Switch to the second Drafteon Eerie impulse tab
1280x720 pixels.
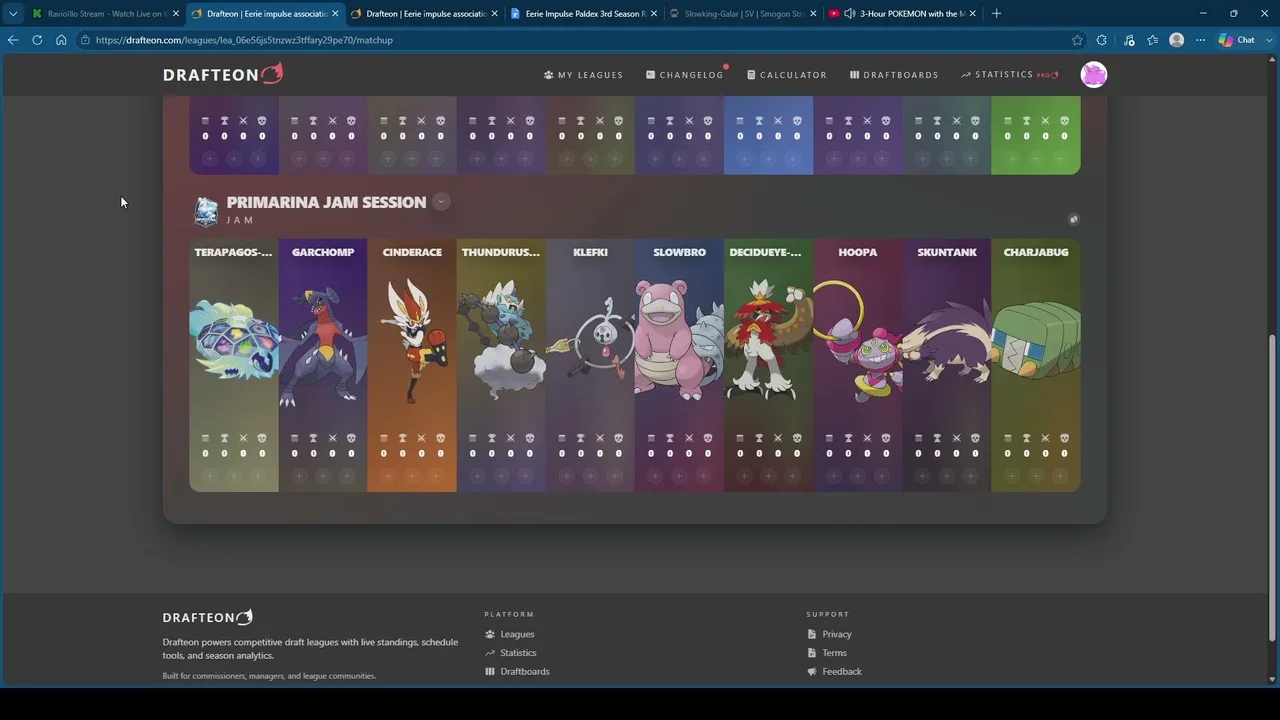[x=423, y=13]
